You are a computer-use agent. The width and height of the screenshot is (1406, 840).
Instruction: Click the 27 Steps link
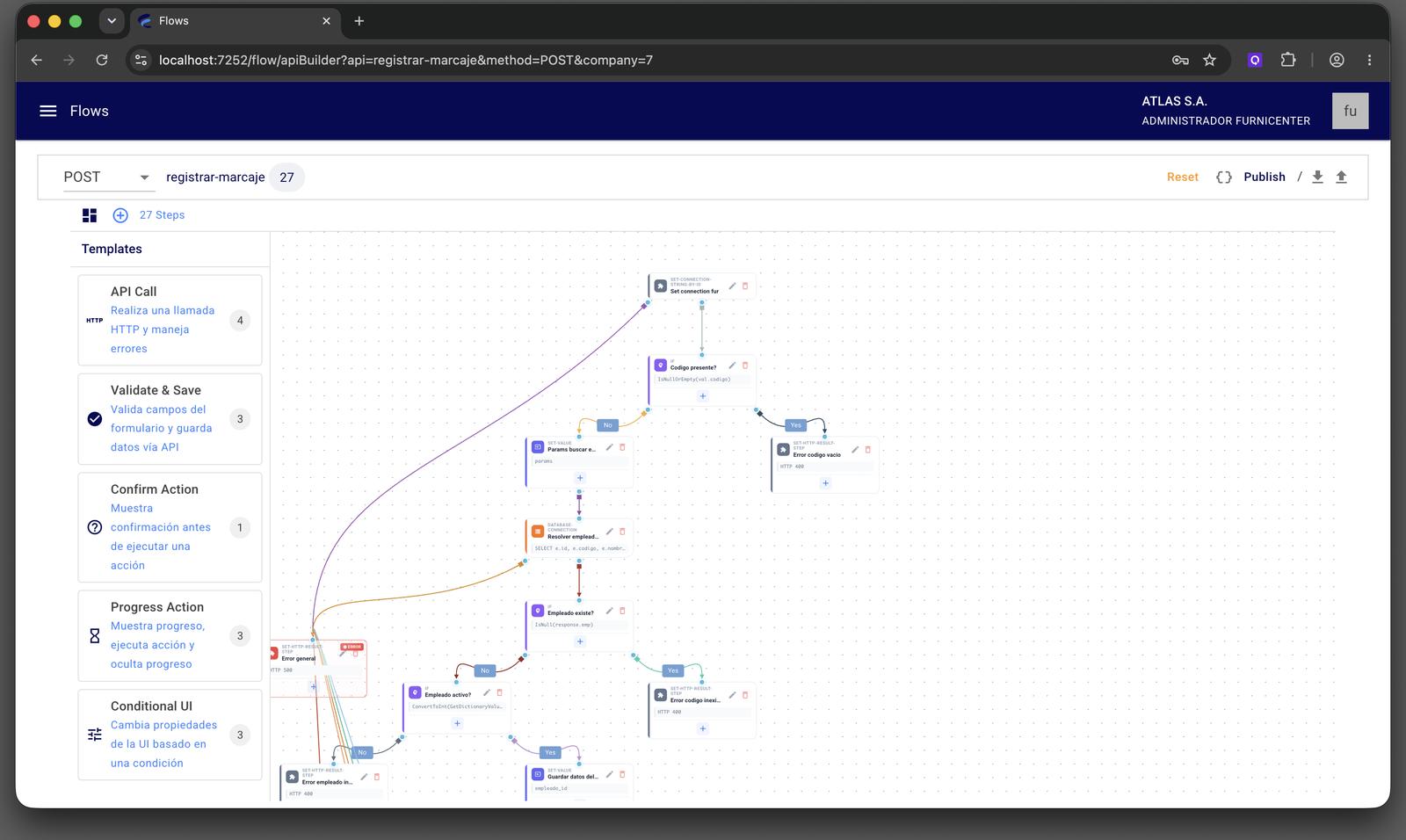[x=162, y=215]
